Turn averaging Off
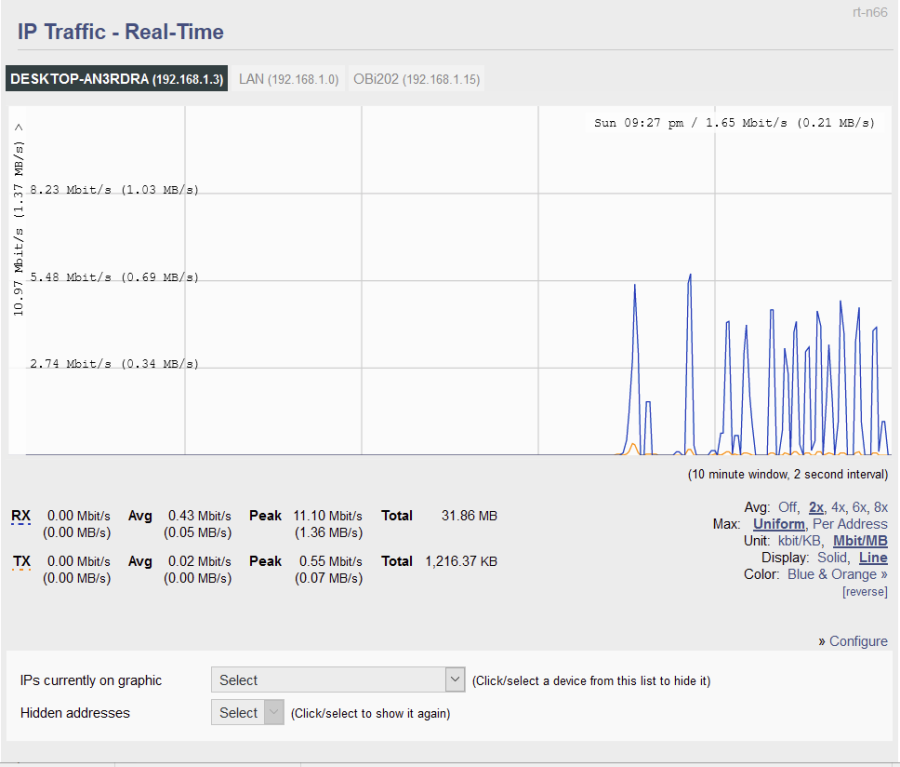 (788, 507)
